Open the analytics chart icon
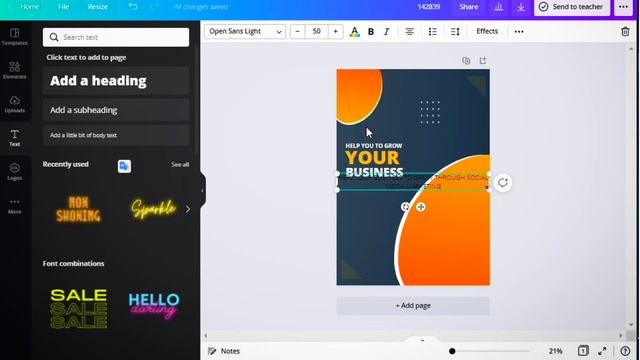The width and height of the screenshot is (640, 360). (x=498, y=7)
